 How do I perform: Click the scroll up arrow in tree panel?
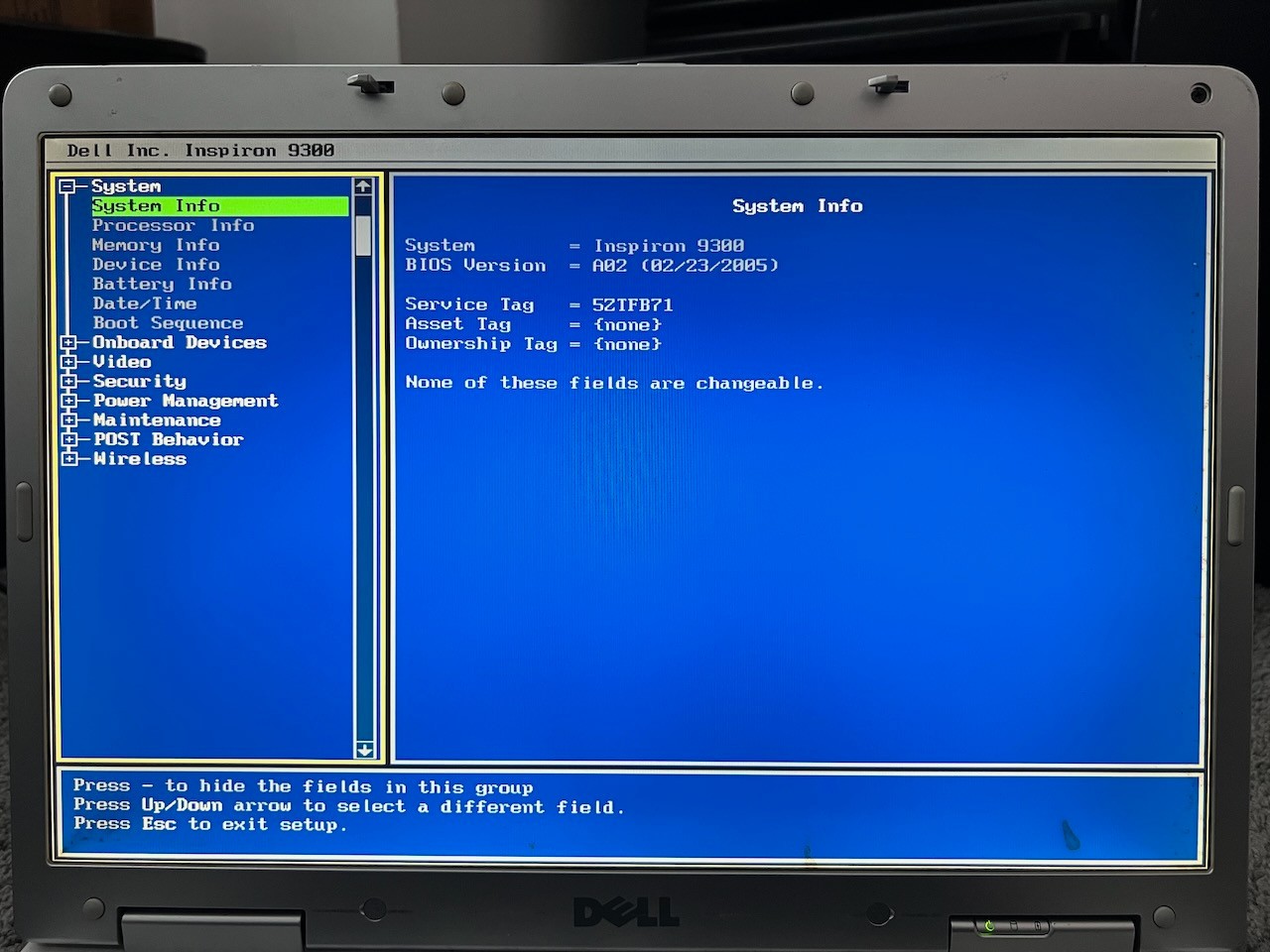(363, 186)
